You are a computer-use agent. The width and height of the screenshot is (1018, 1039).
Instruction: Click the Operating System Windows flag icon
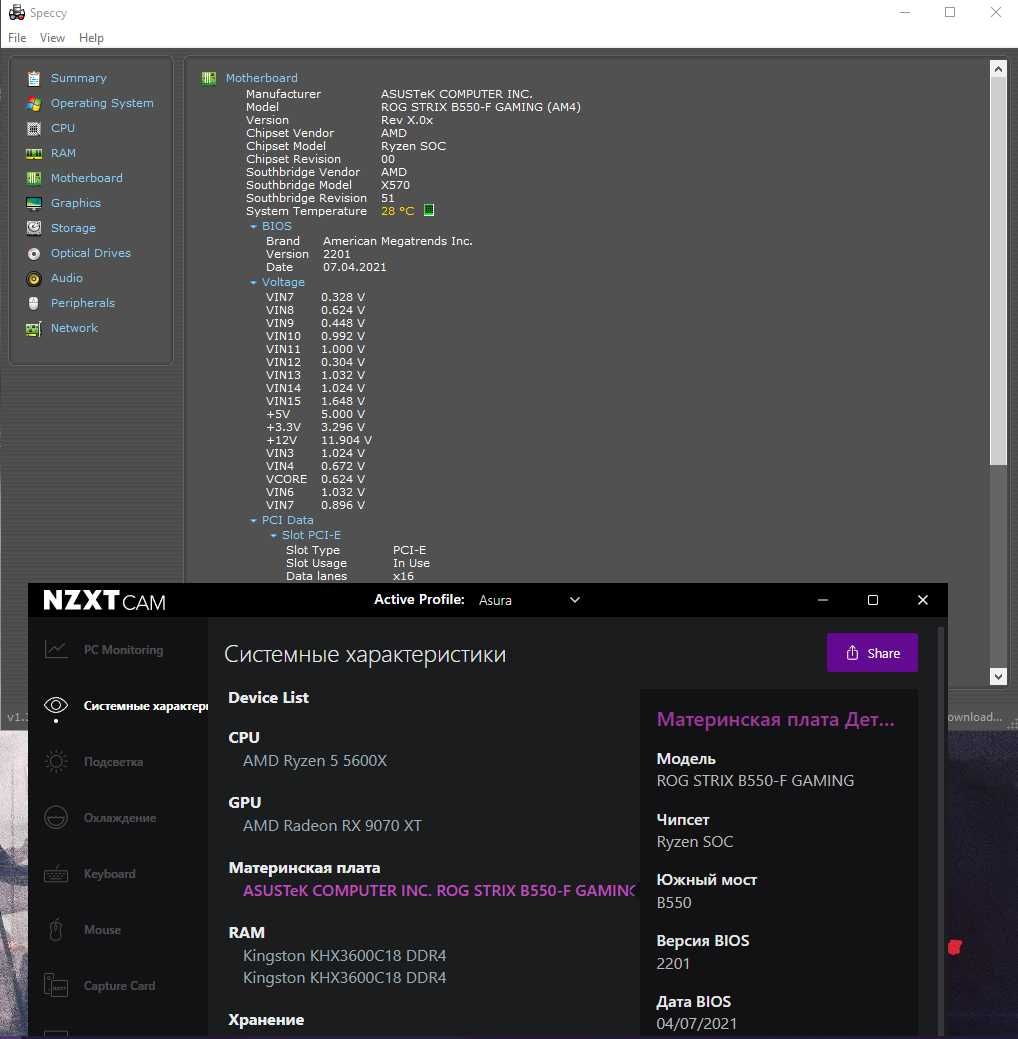pos(34,103)
